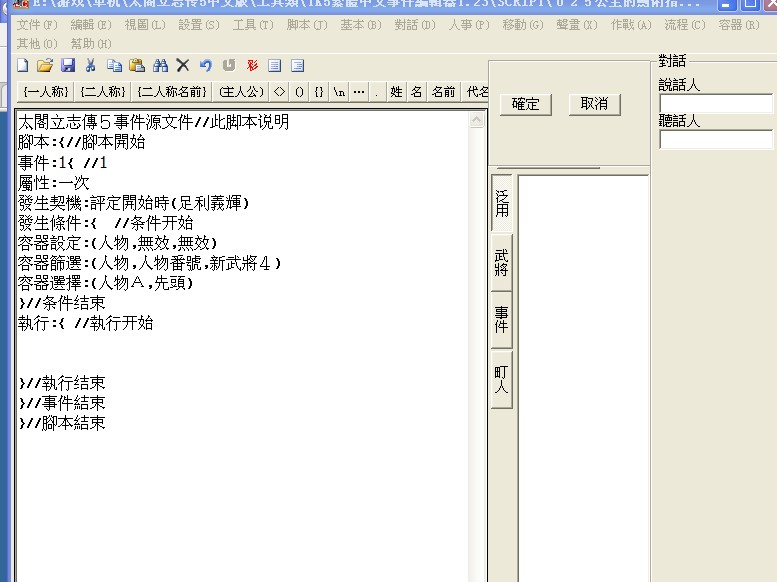Image resolution: width=777 pixels, height=582 pixels.
Task: Click the first document list icon
Action: point(275,65)
